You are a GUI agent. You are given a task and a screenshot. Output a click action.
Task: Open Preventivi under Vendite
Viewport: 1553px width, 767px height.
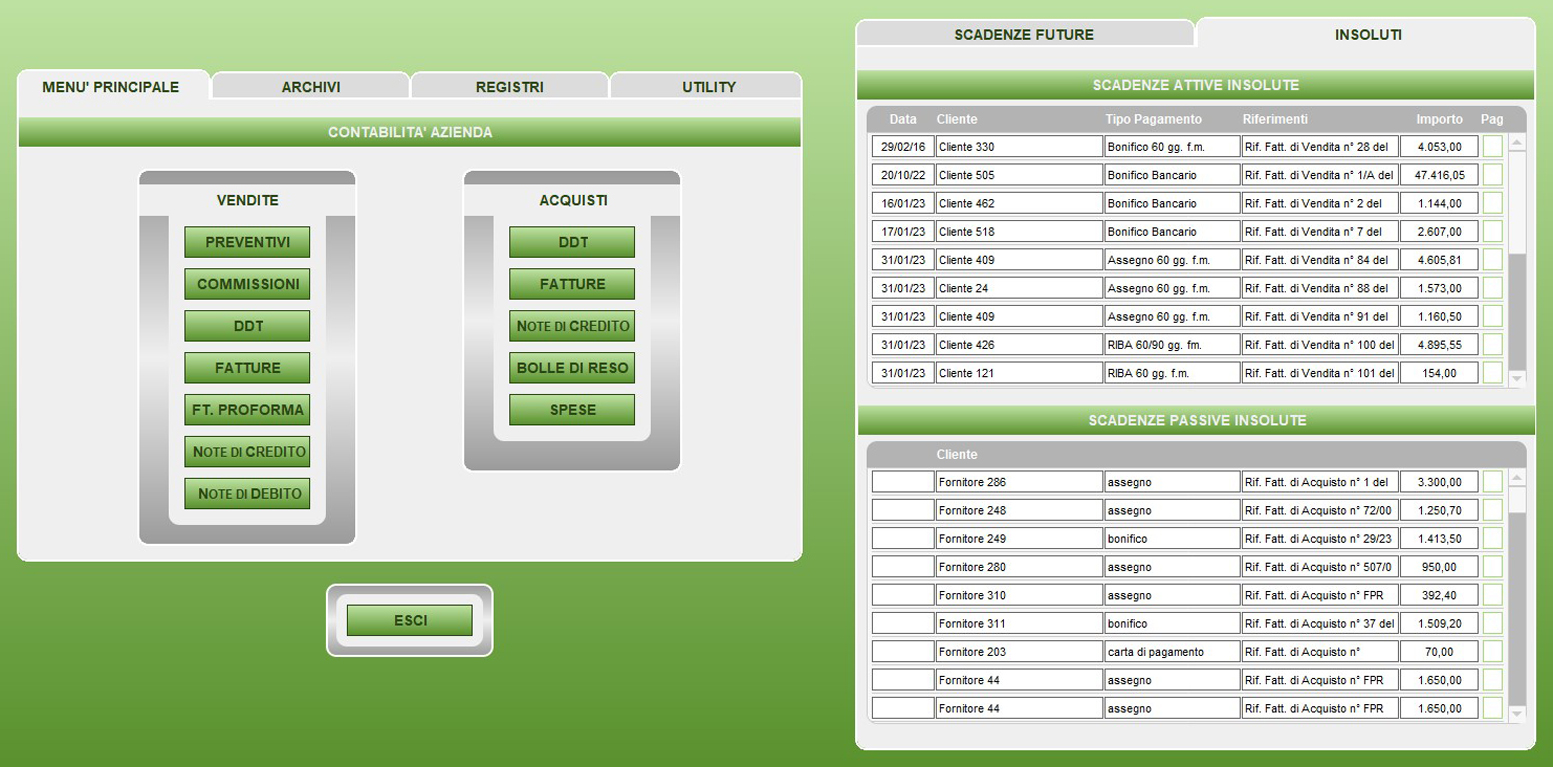[247, 242]
